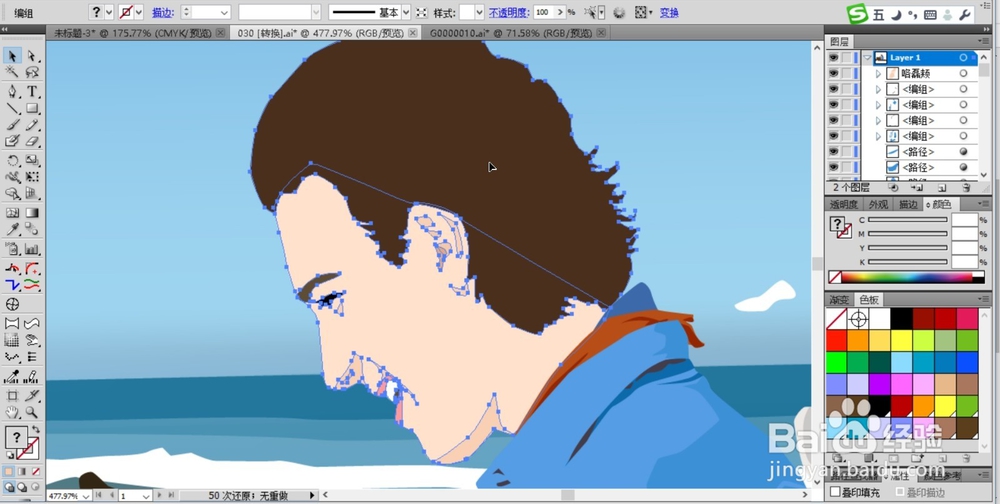Select the Rotate tool

pyautogui.click(x=12, y=161)
